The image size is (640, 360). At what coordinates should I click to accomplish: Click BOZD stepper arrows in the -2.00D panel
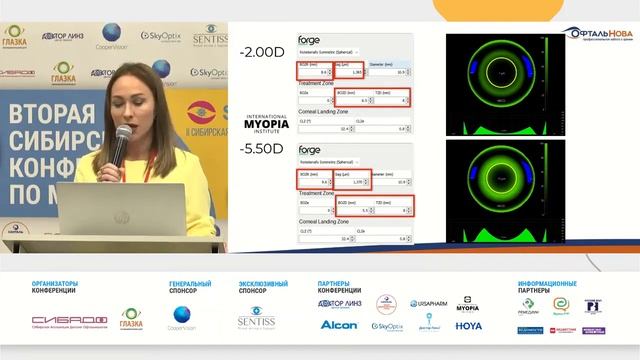[371, 100]
